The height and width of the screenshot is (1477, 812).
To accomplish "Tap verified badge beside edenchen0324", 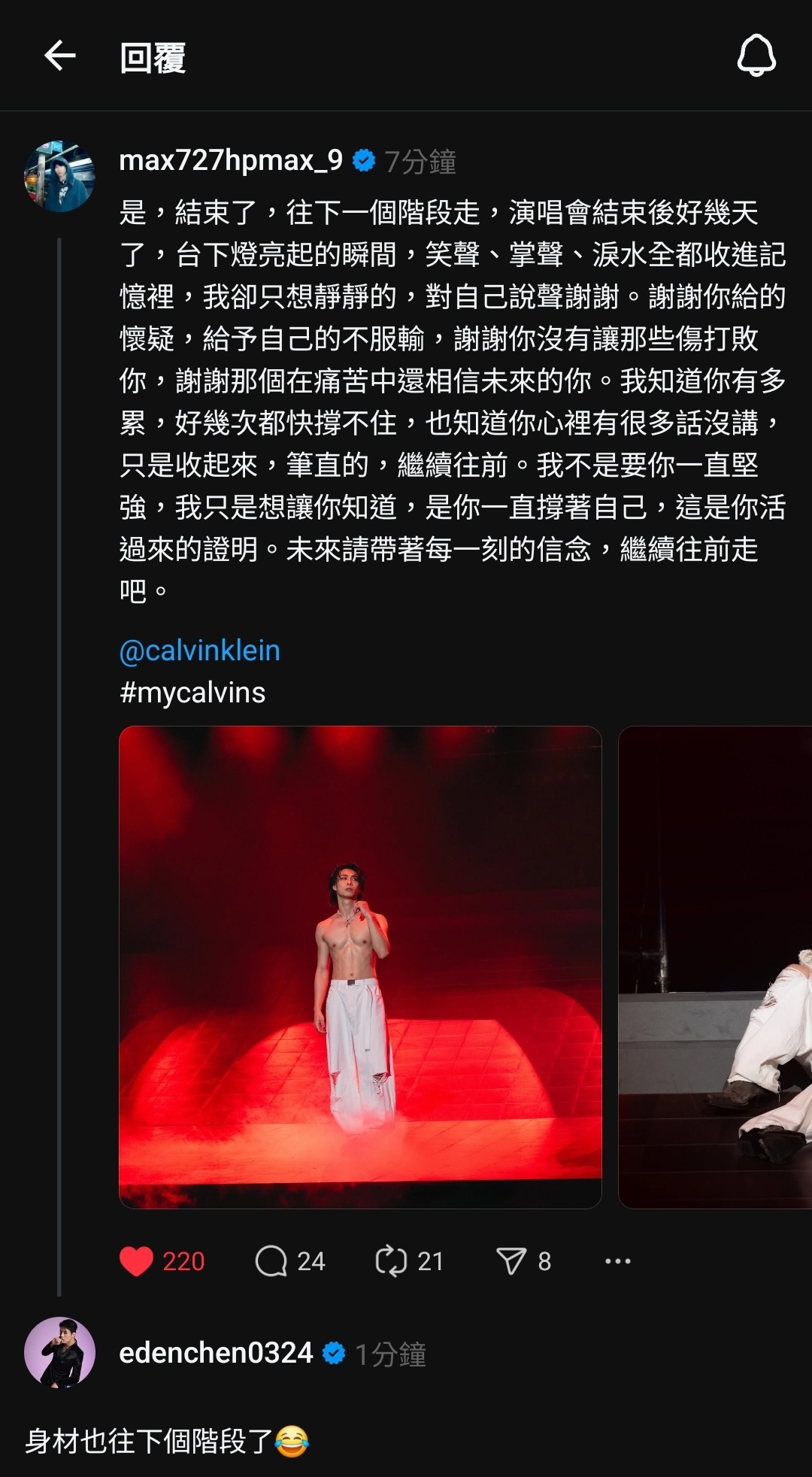I will tap(334, 1354).
